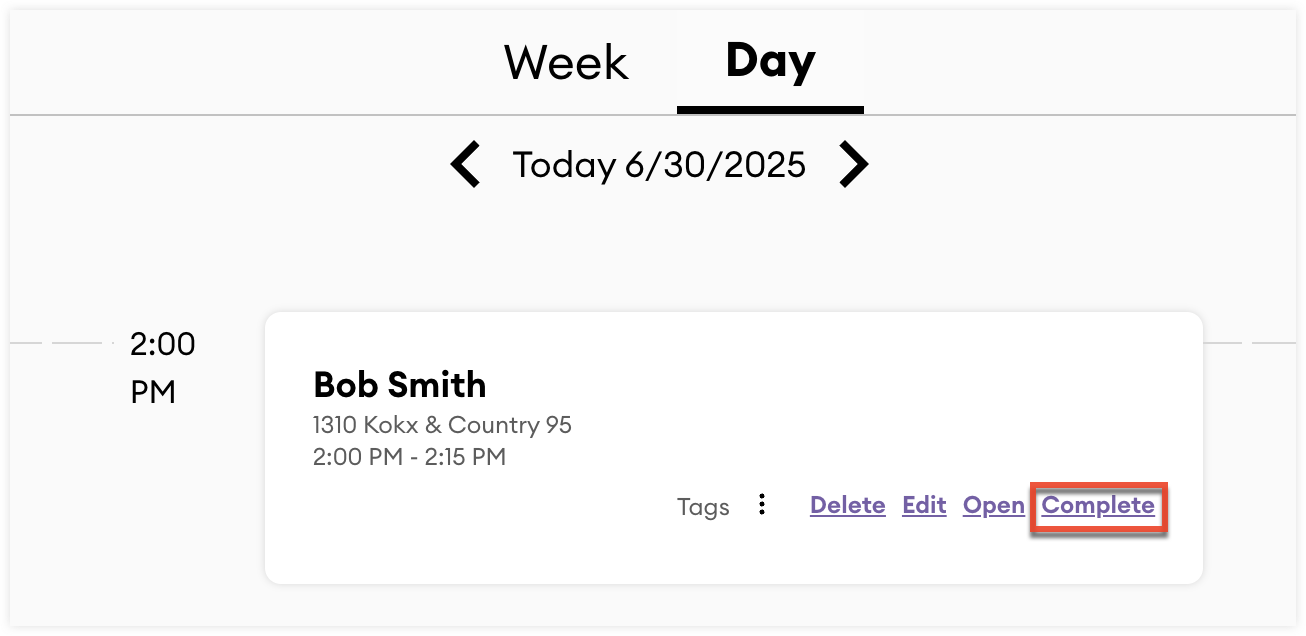Image resolution: width=1306 pixels, height=636 pixels.
Task: Open the Bob Smith appointment via Open link
Action: tap(993, 505)
